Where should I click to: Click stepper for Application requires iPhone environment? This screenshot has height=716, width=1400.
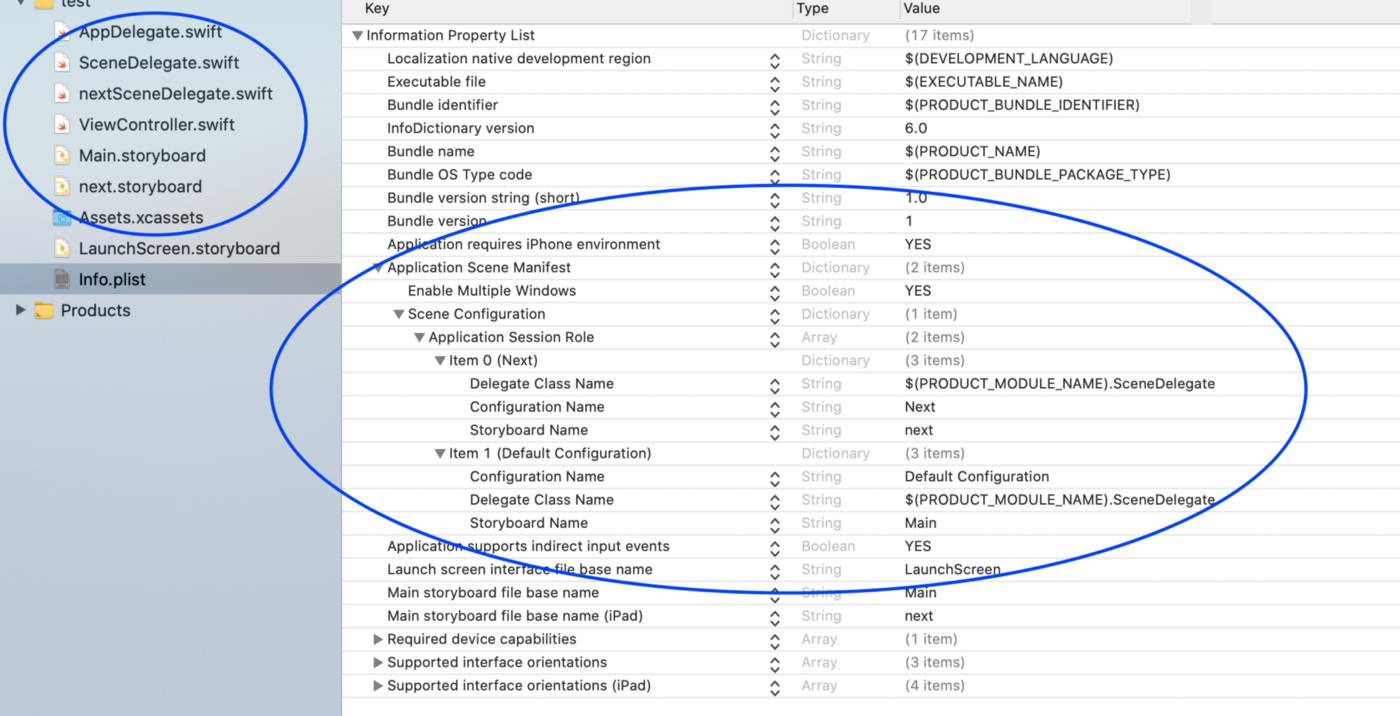pyautogui.click(x=775, y=246)
